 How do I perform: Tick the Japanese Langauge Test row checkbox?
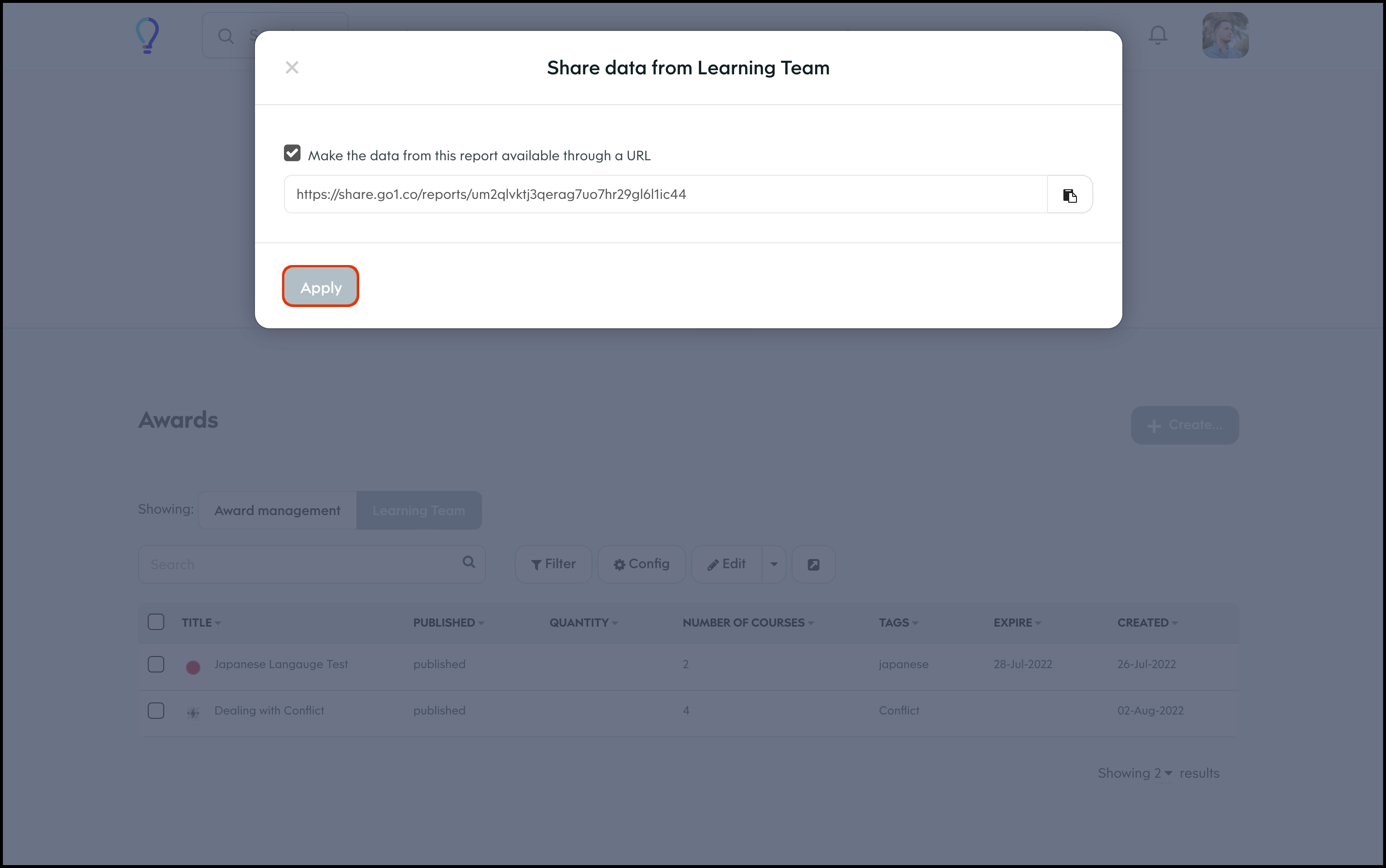156,664
